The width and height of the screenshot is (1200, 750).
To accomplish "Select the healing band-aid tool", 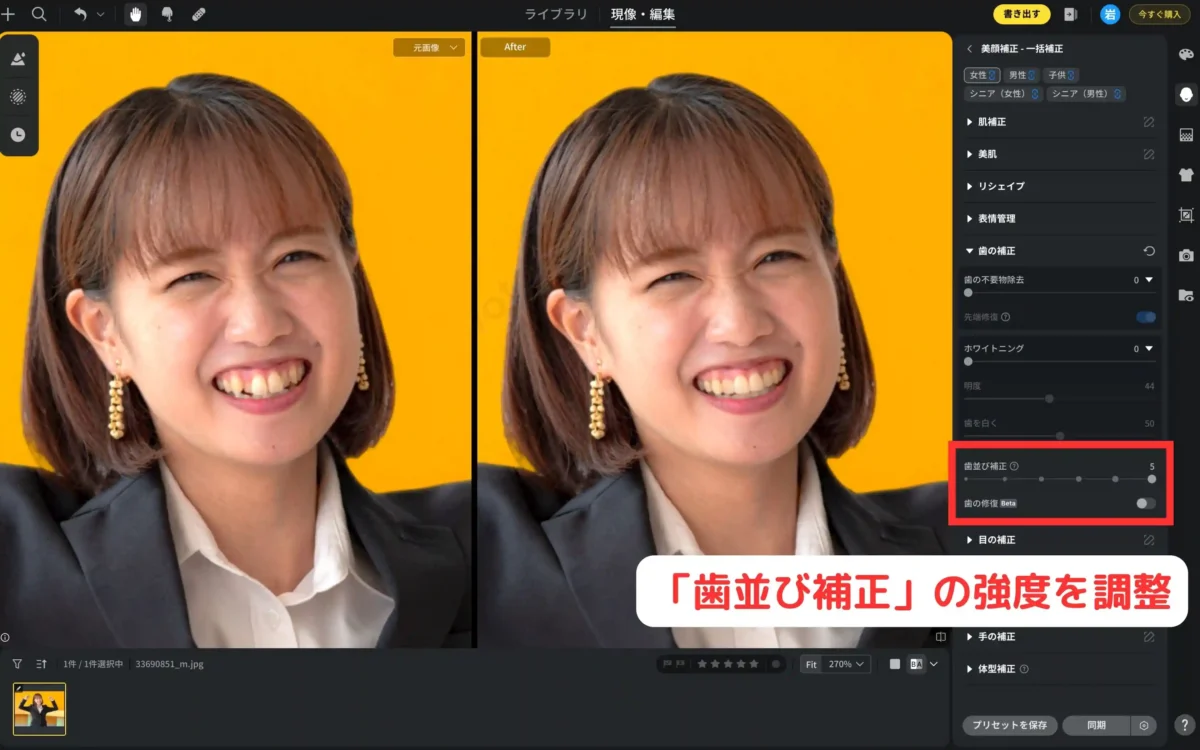I will [x=196, y=14].
